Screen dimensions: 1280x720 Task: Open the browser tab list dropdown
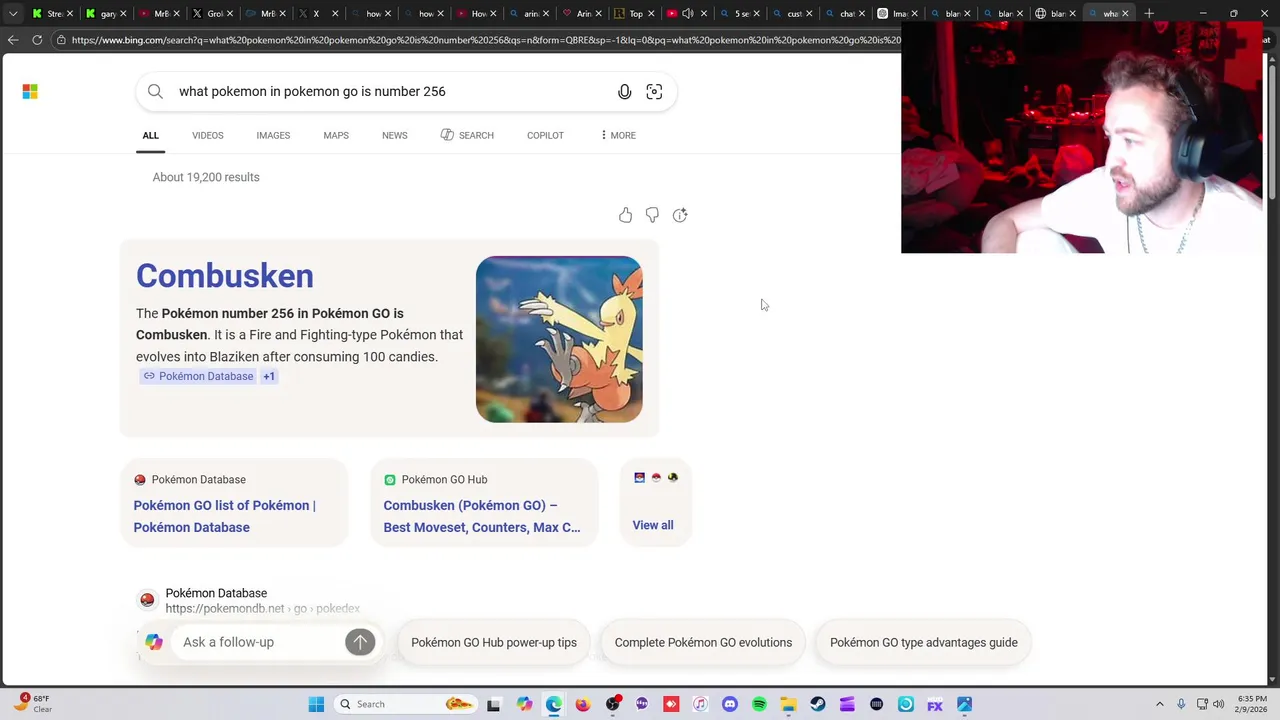(13, 14)
